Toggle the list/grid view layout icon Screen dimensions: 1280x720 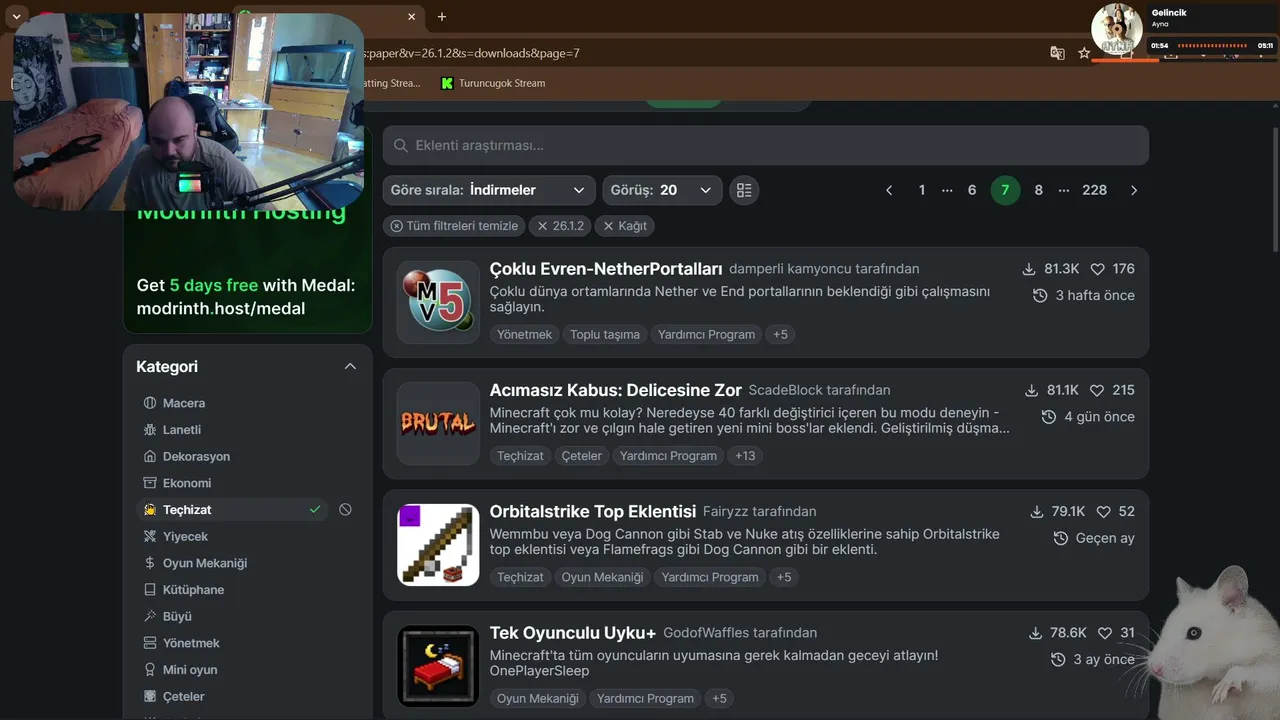(x=744, y=190)
